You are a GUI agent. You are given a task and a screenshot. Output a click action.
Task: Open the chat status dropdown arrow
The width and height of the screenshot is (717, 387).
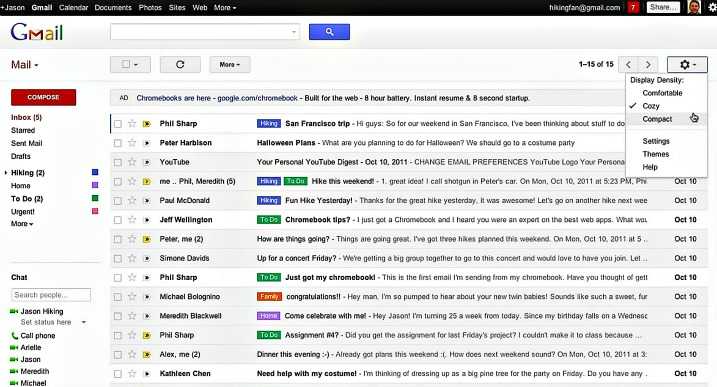pos(84,322)
